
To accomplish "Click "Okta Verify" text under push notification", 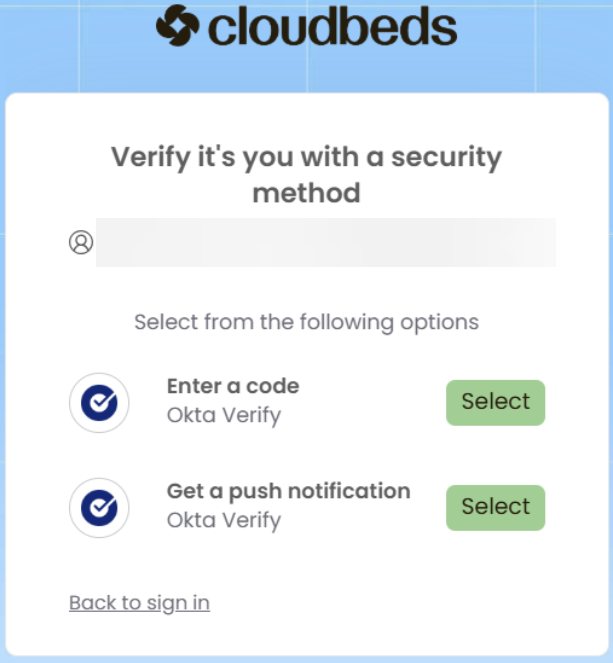I will 224,519.
